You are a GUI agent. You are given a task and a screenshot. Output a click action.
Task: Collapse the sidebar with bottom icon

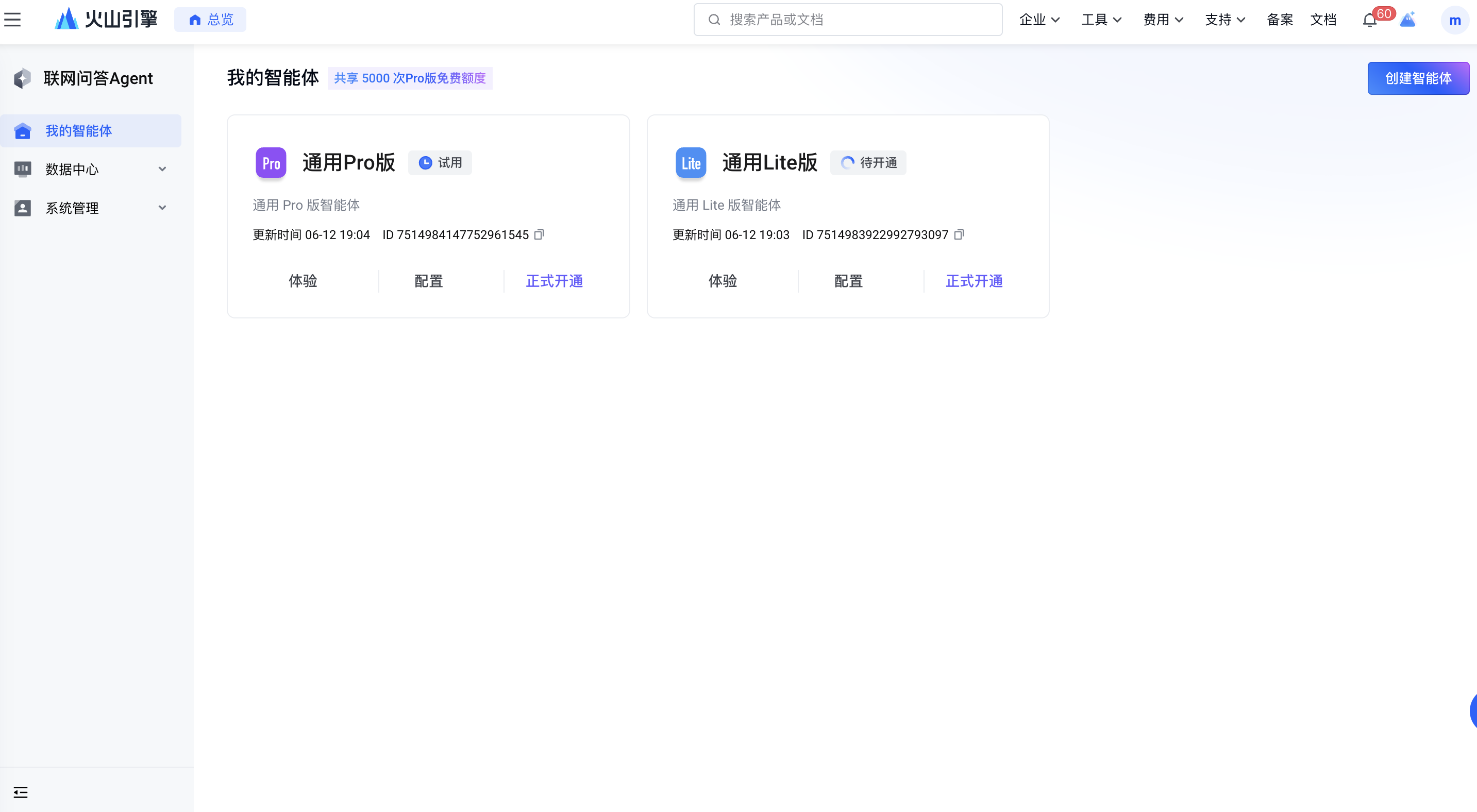pos(21,792)
